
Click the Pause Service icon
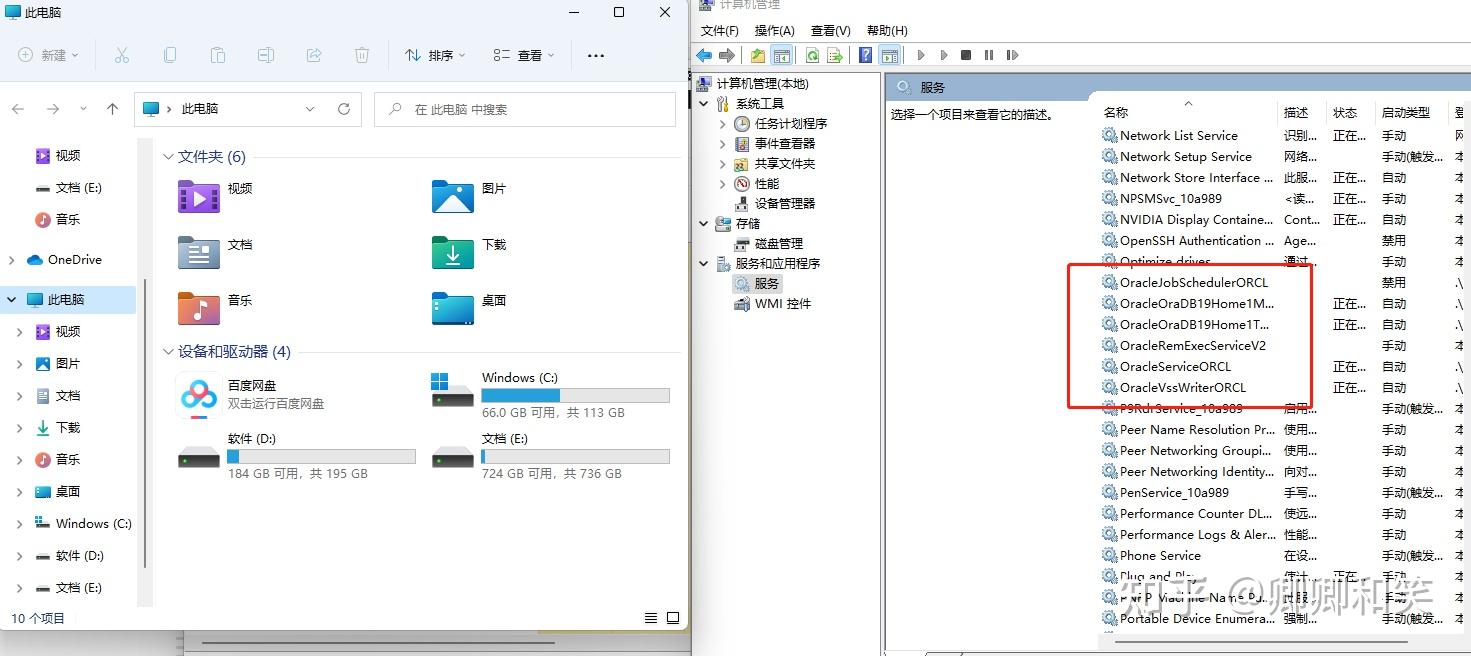point(988,55)
